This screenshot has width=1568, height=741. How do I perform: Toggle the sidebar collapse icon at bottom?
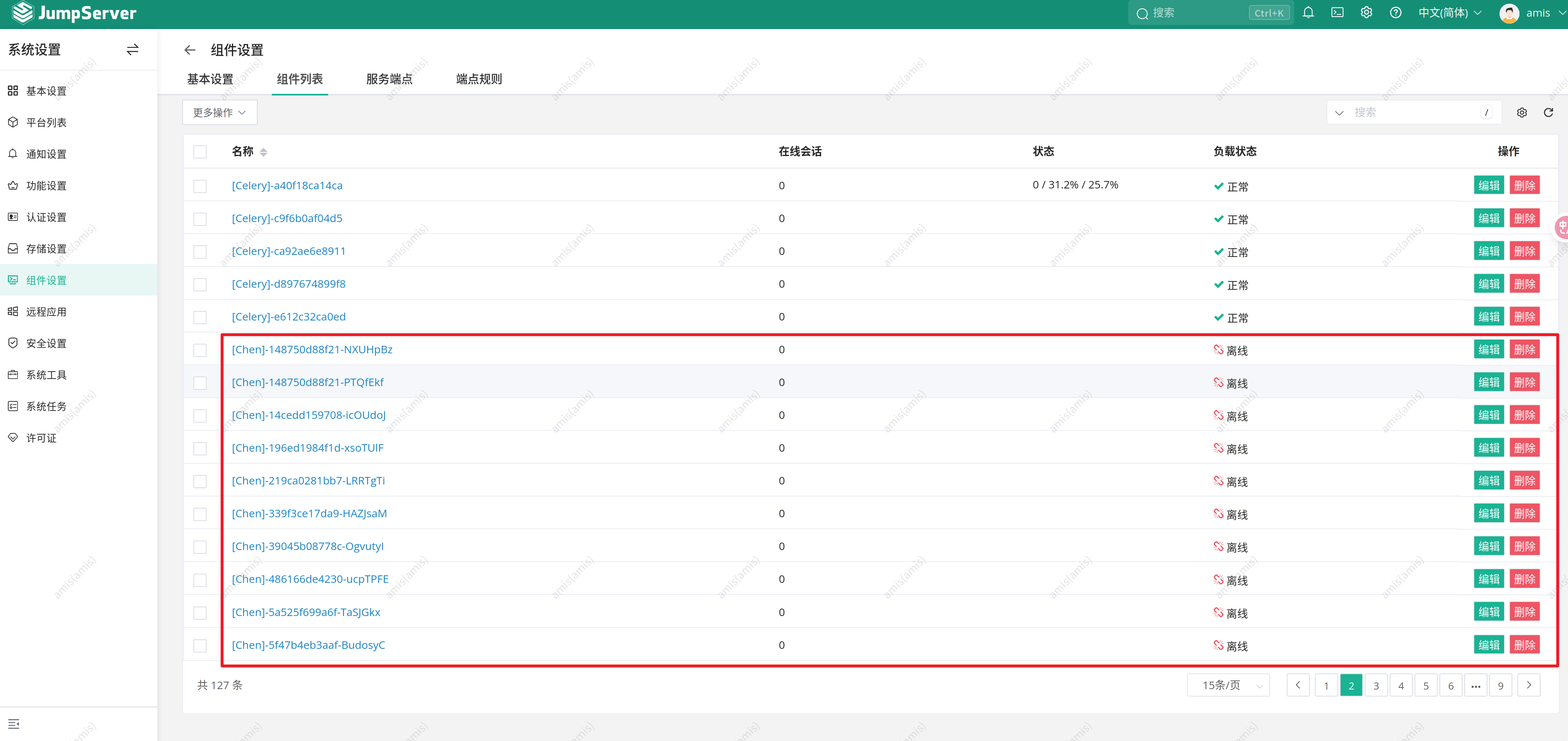13,724
